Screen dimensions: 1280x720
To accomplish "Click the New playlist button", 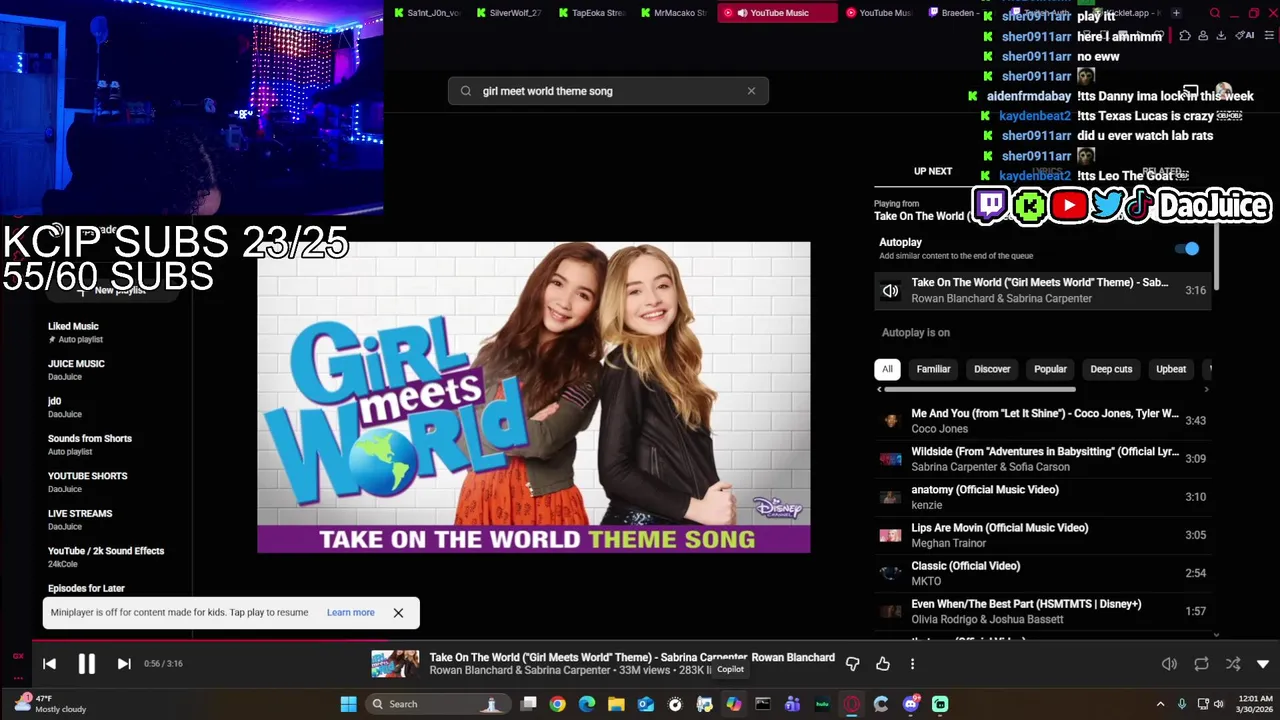I will point(112,290).
